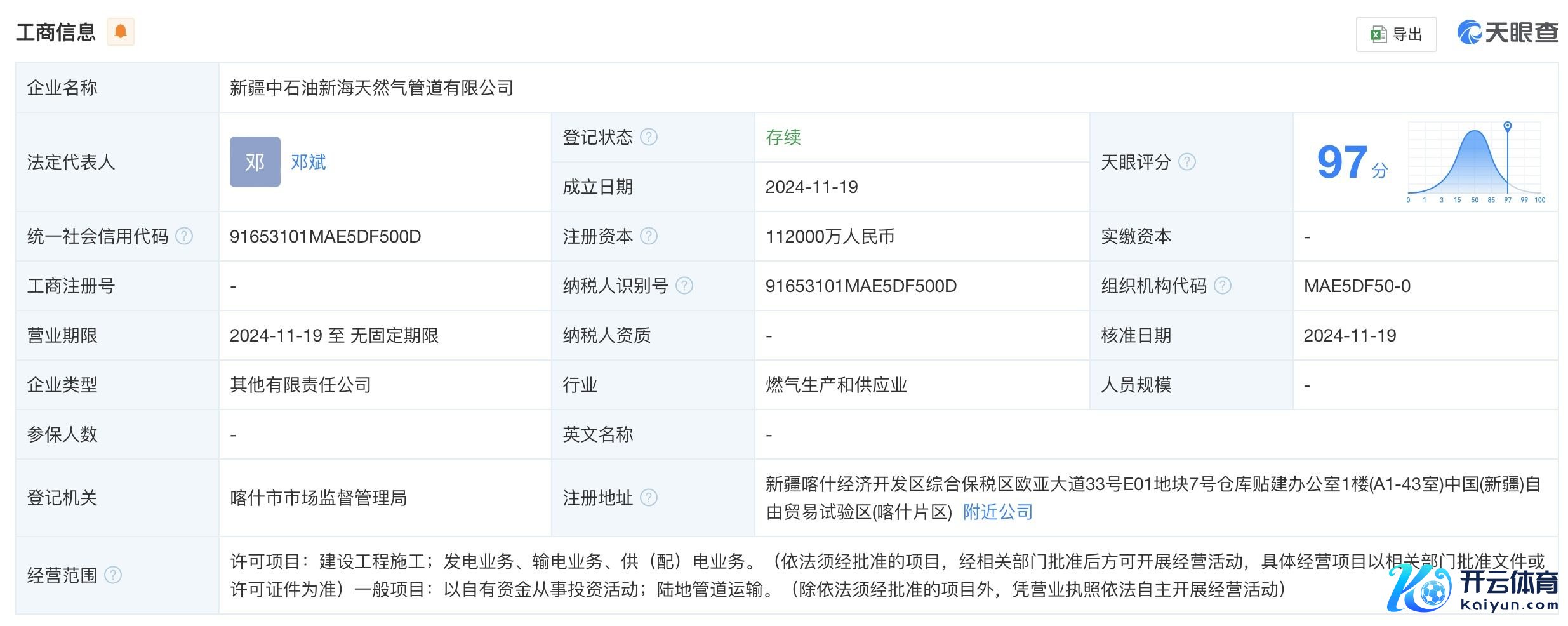
Task: Click the score marker pin on chart
Action: click(1508, 126)
